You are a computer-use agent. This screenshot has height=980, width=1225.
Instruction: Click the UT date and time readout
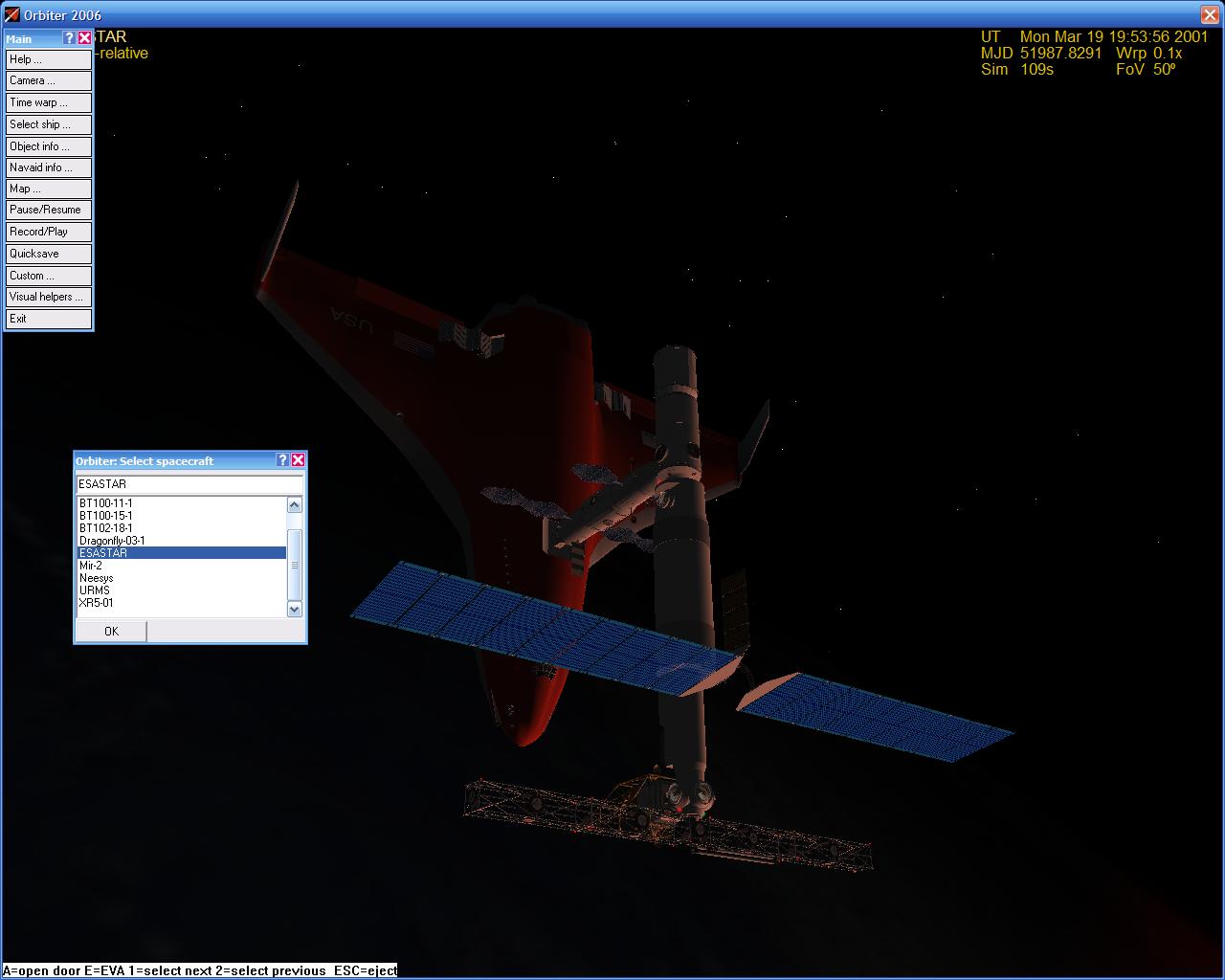point(1094,37)
